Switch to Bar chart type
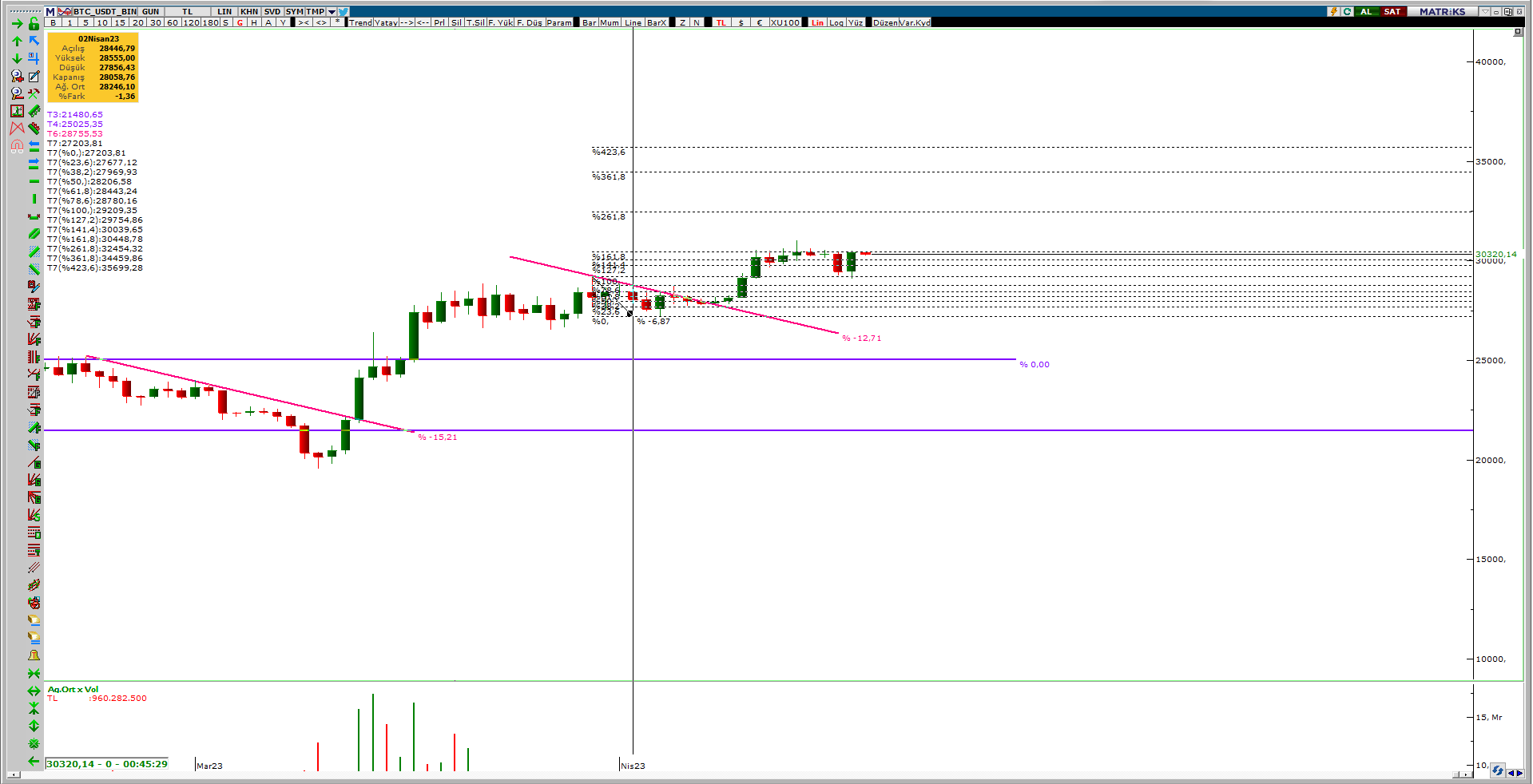 (x=590, y=22)
